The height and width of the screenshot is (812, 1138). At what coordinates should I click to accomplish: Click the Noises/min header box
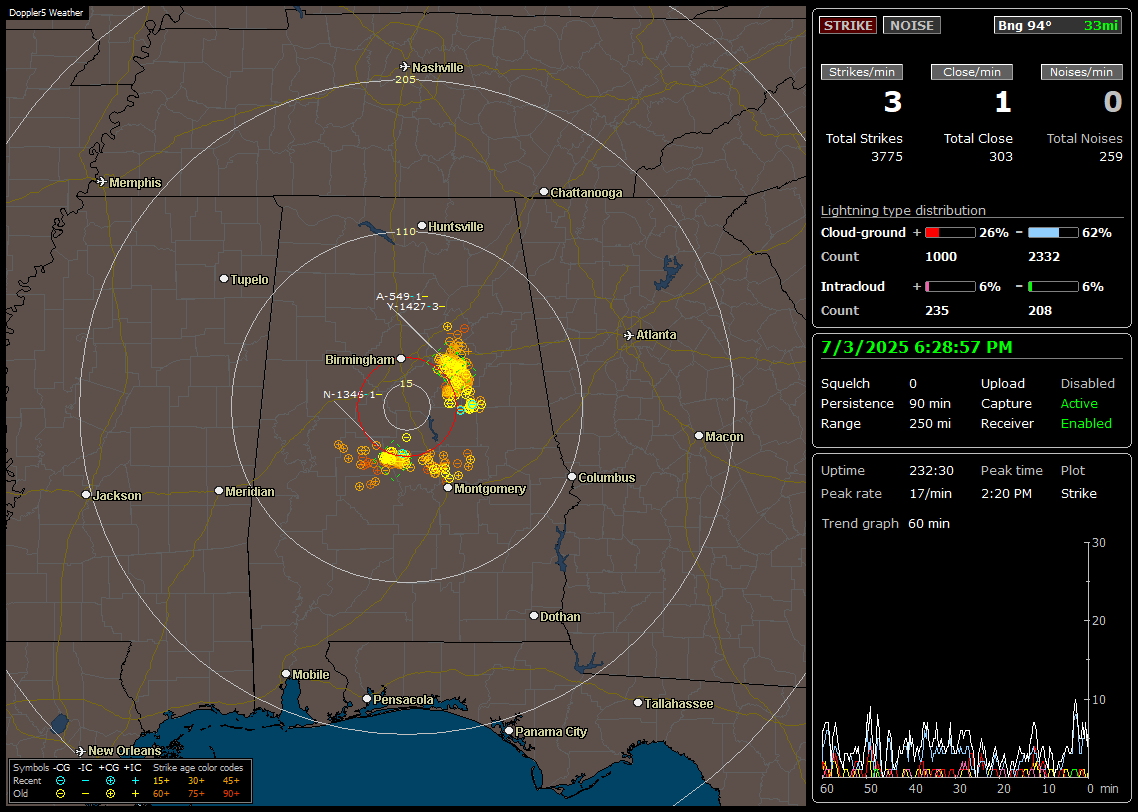pos(1081,72)
